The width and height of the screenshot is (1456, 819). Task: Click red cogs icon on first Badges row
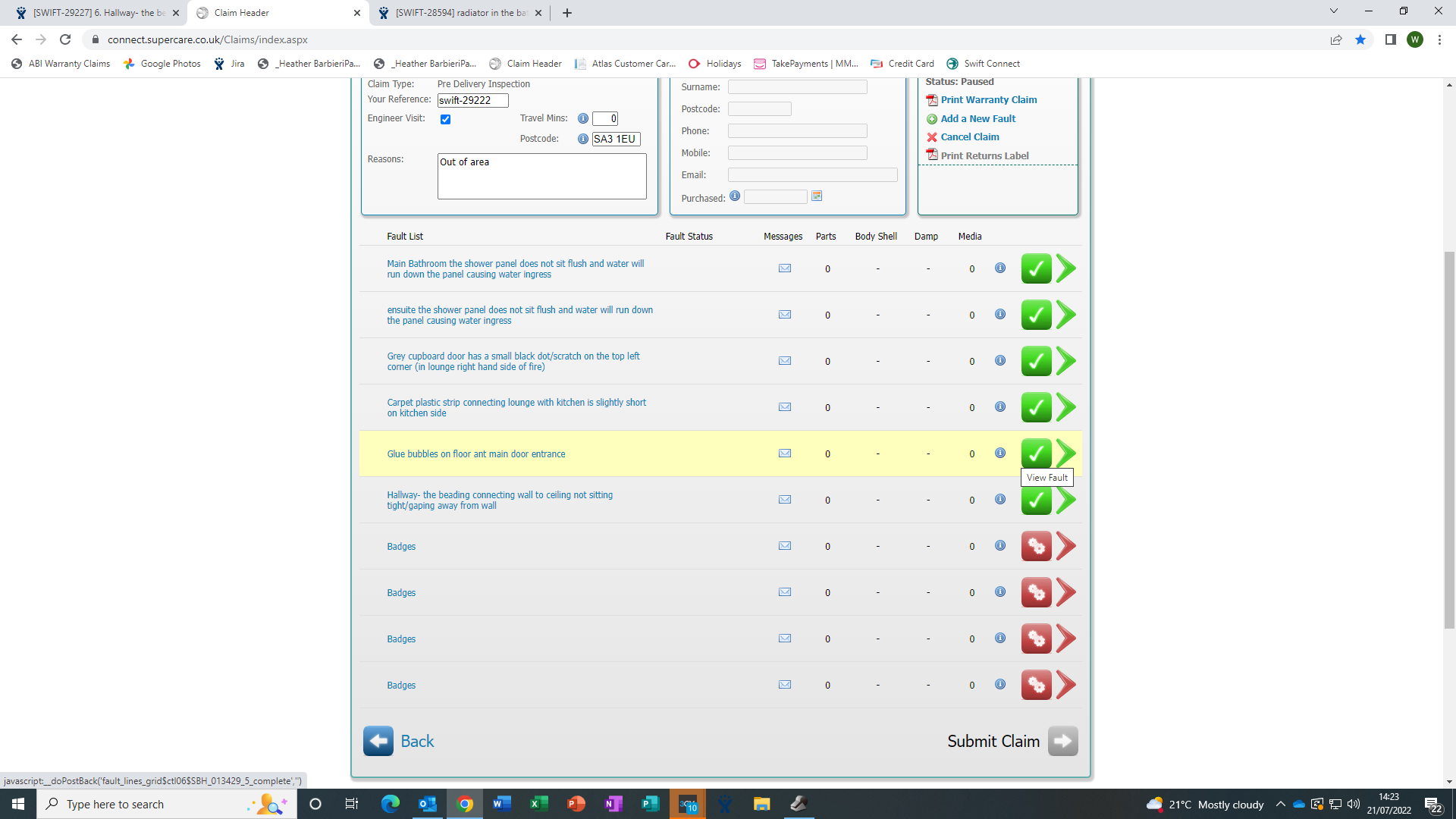tap(1036, 546)
